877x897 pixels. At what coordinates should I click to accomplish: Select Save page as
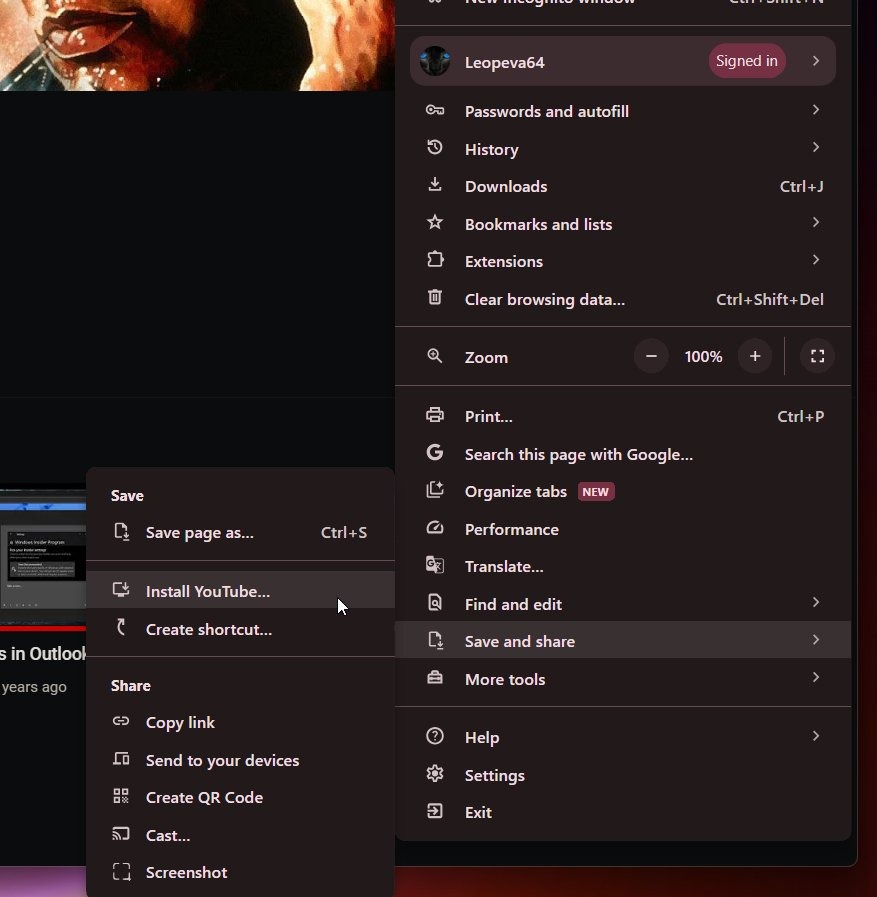[240, 532]
